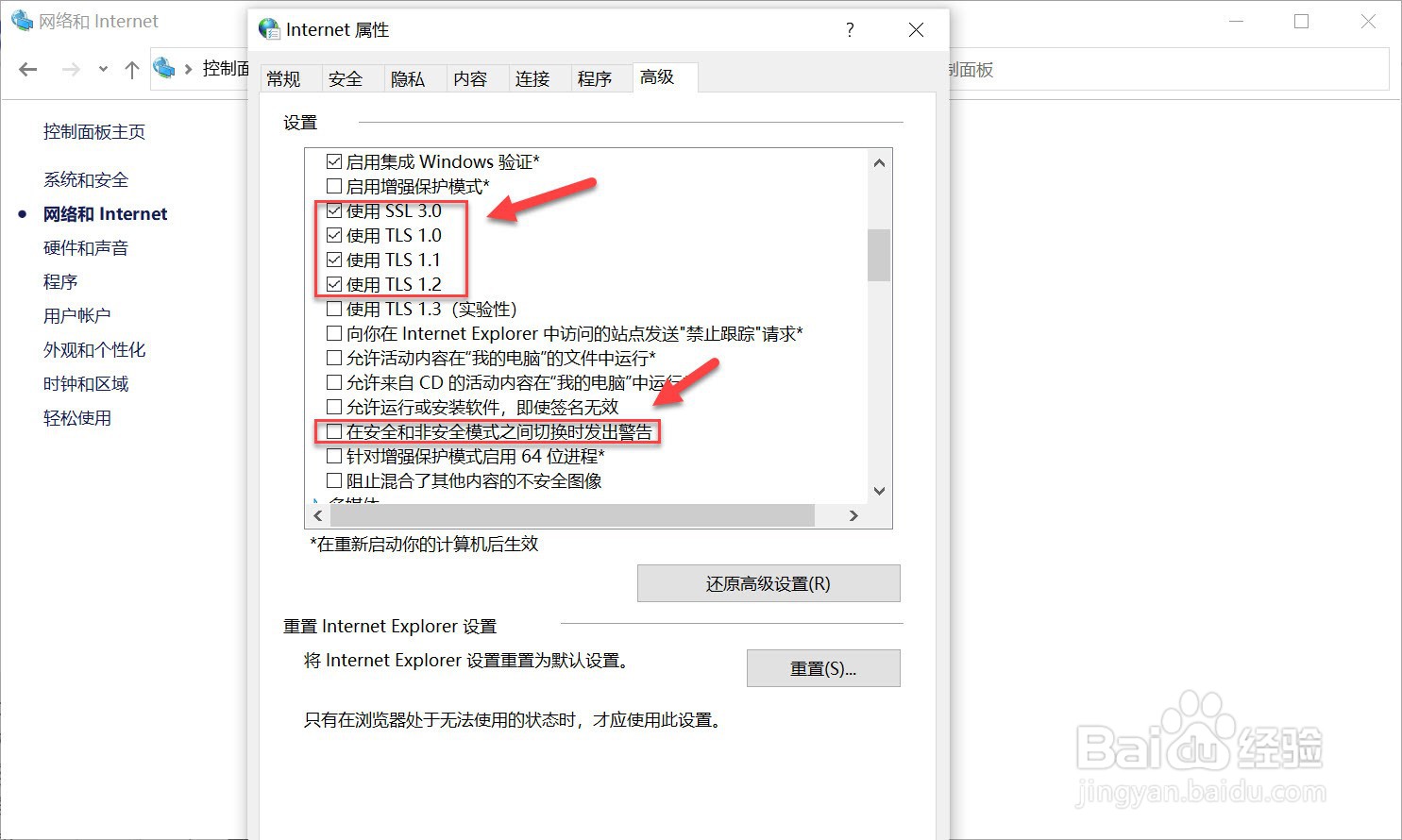Check 启用增强保护模式
This screenshot has height=840, width=1402.
pyautogui.click(x=334, y=186)
